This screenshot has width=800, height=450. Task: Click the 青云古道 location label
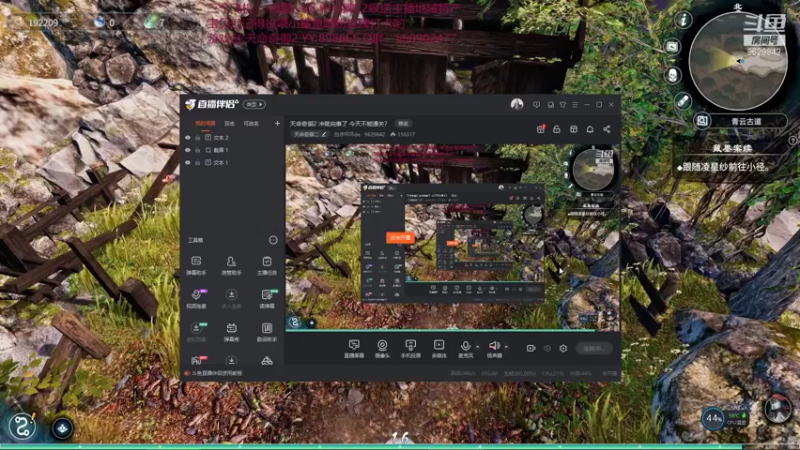[746, 121]
